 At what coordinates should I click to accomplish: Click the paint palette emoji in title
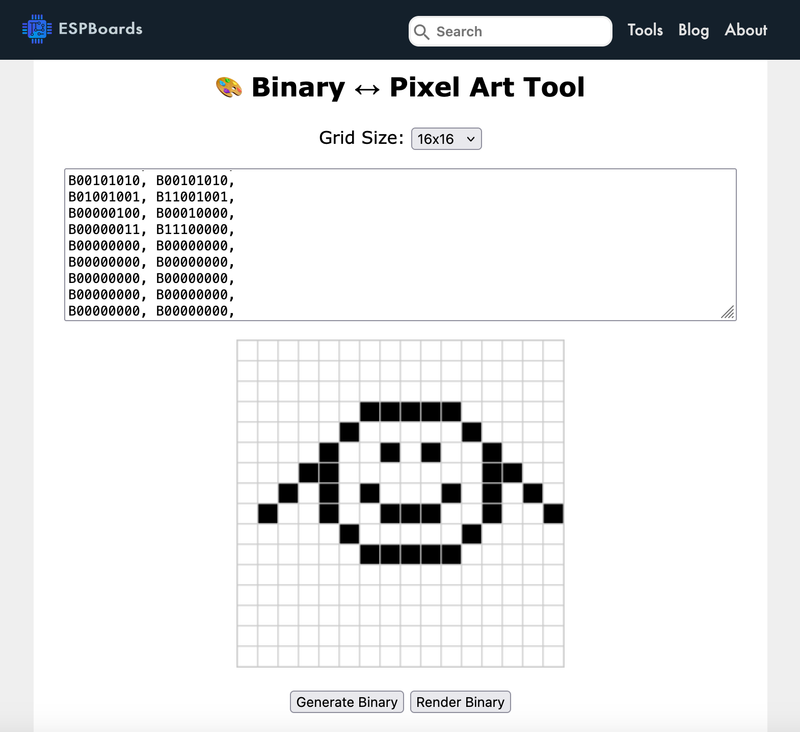point(229,87)
